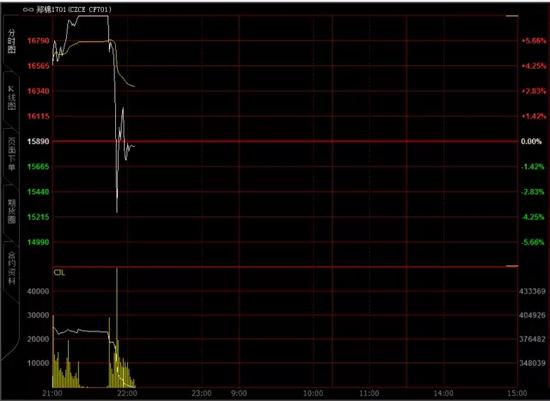Screen dimensions: 550x401
Task: Switch to the K线图 candlestick tab
Action: click(12, 98)
